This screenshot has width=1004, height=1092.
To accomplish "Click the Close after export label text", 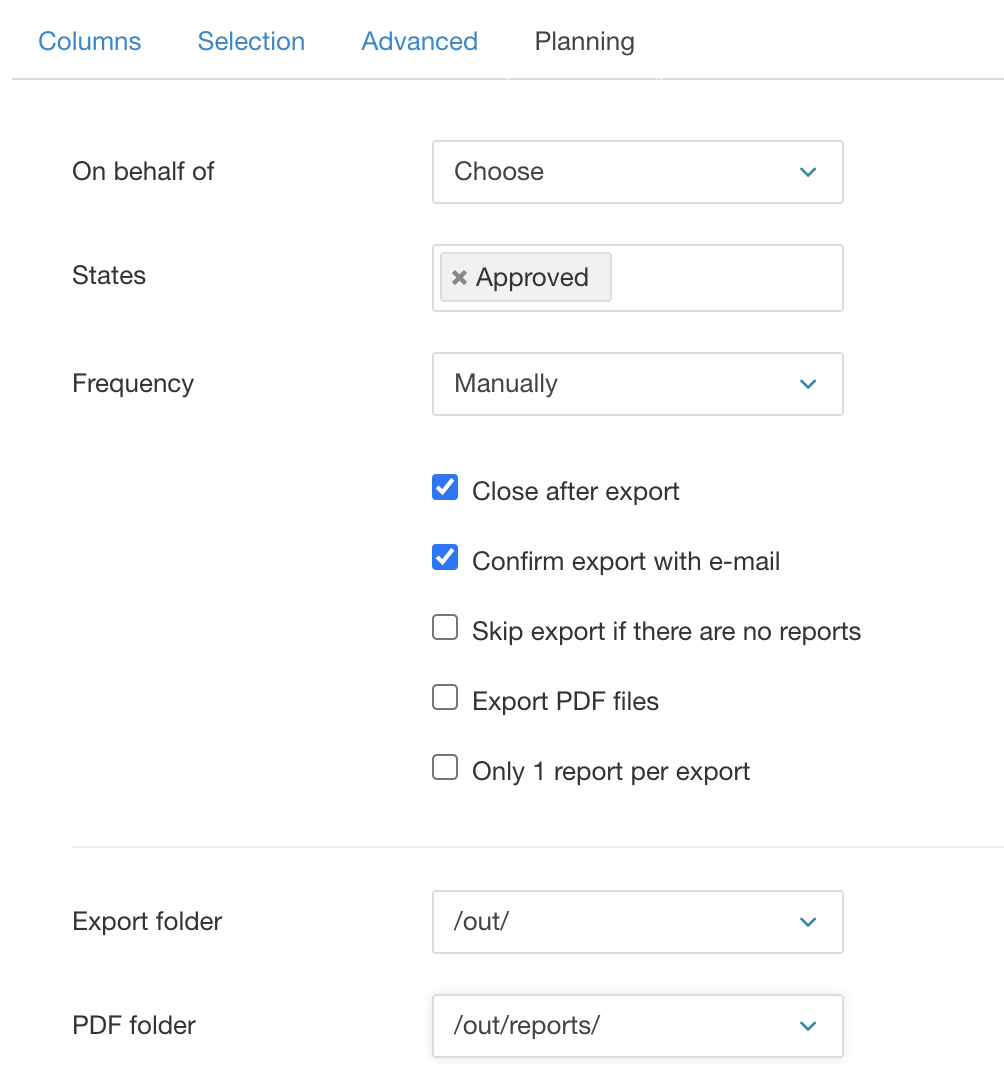I will 576,491.
